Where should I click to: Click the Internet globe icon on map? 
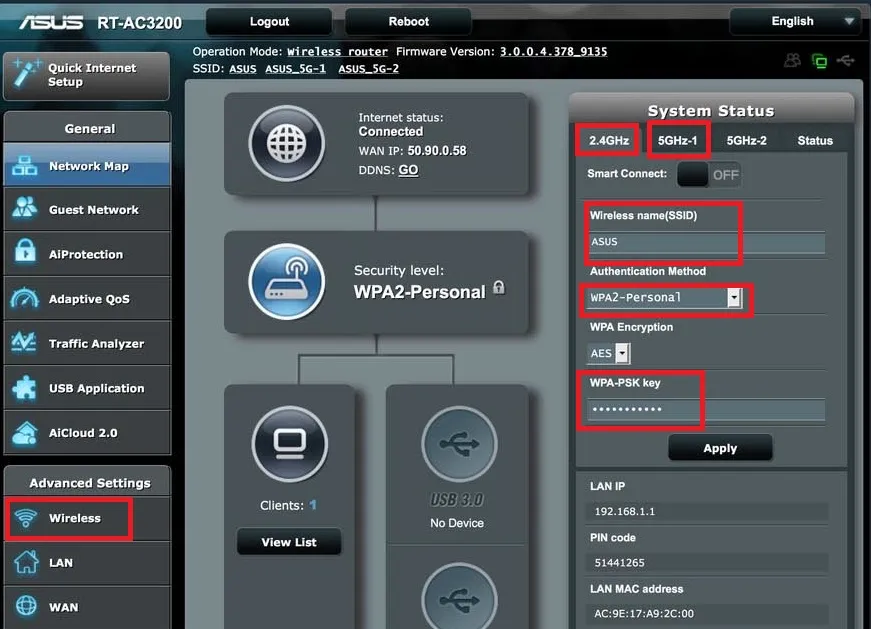[x=287, y=143]
